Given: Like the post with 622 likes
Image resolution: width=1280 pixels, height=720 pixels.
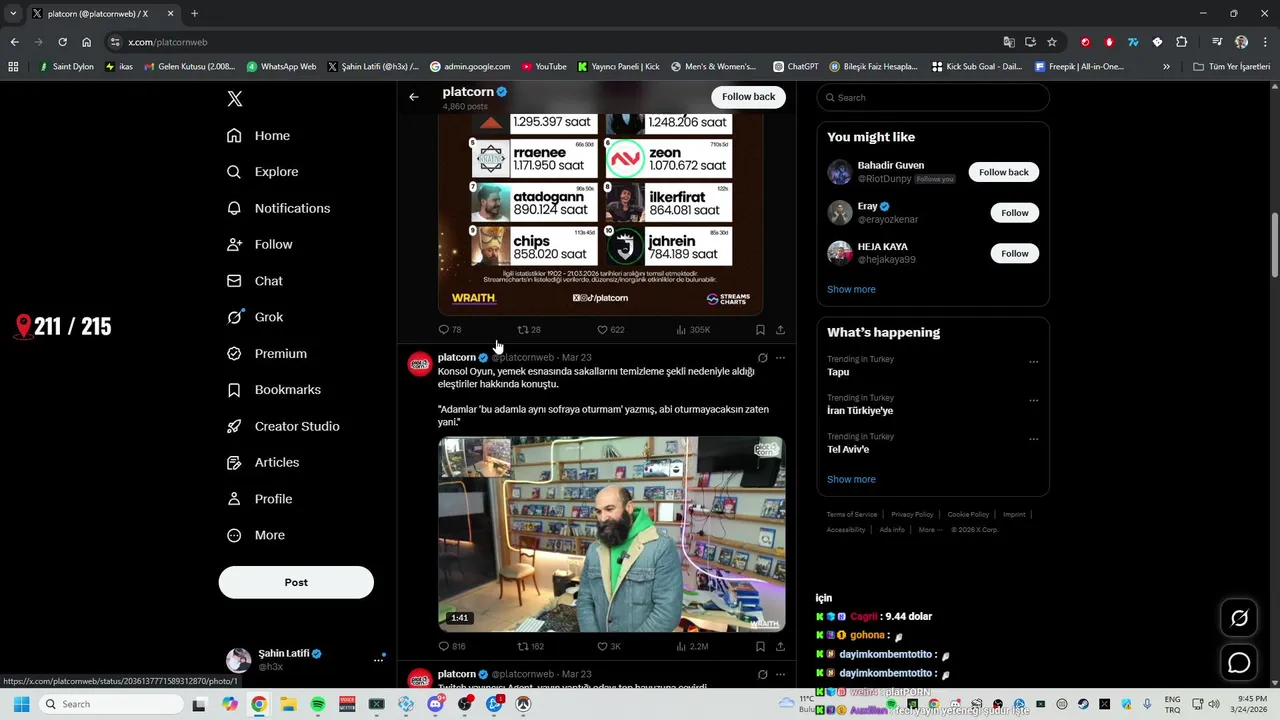Looking at the screenshot, I should pos(610,329).
